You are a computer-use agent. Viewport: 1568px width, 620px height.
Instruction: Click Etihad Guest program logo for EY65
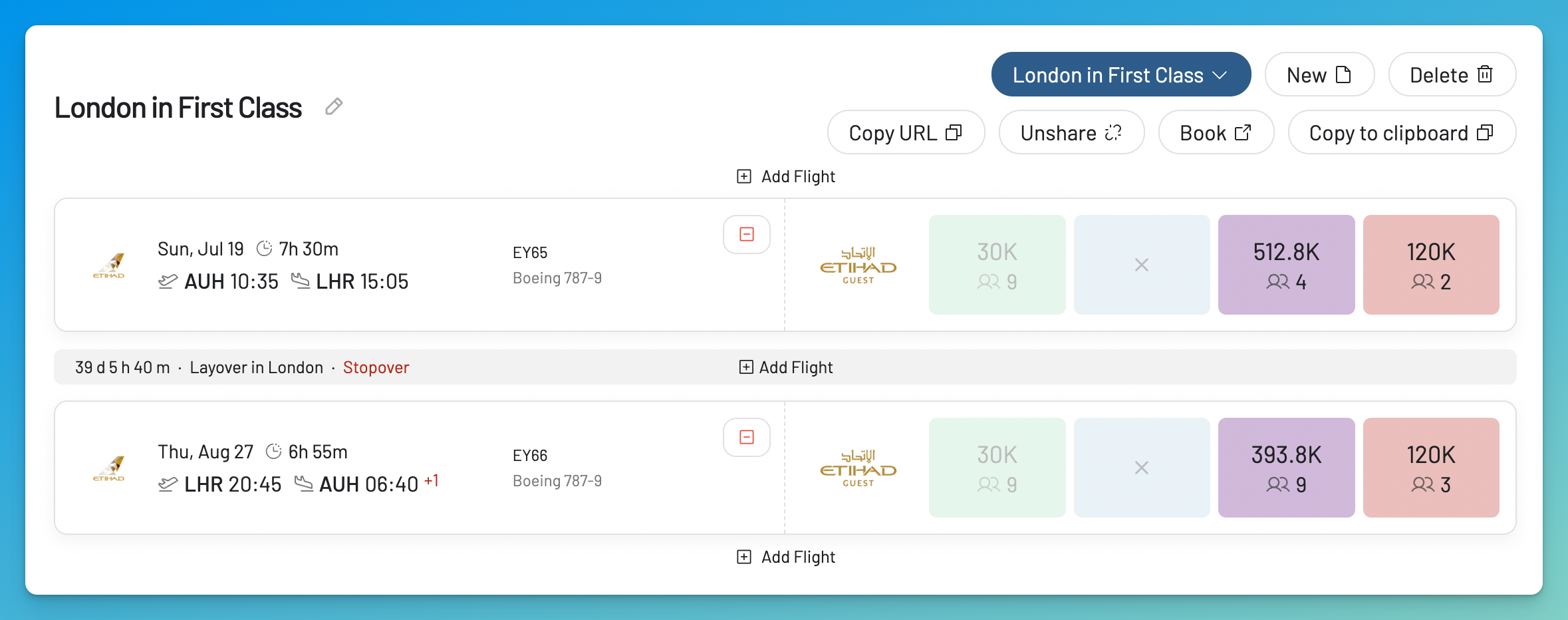click(858, 265)
